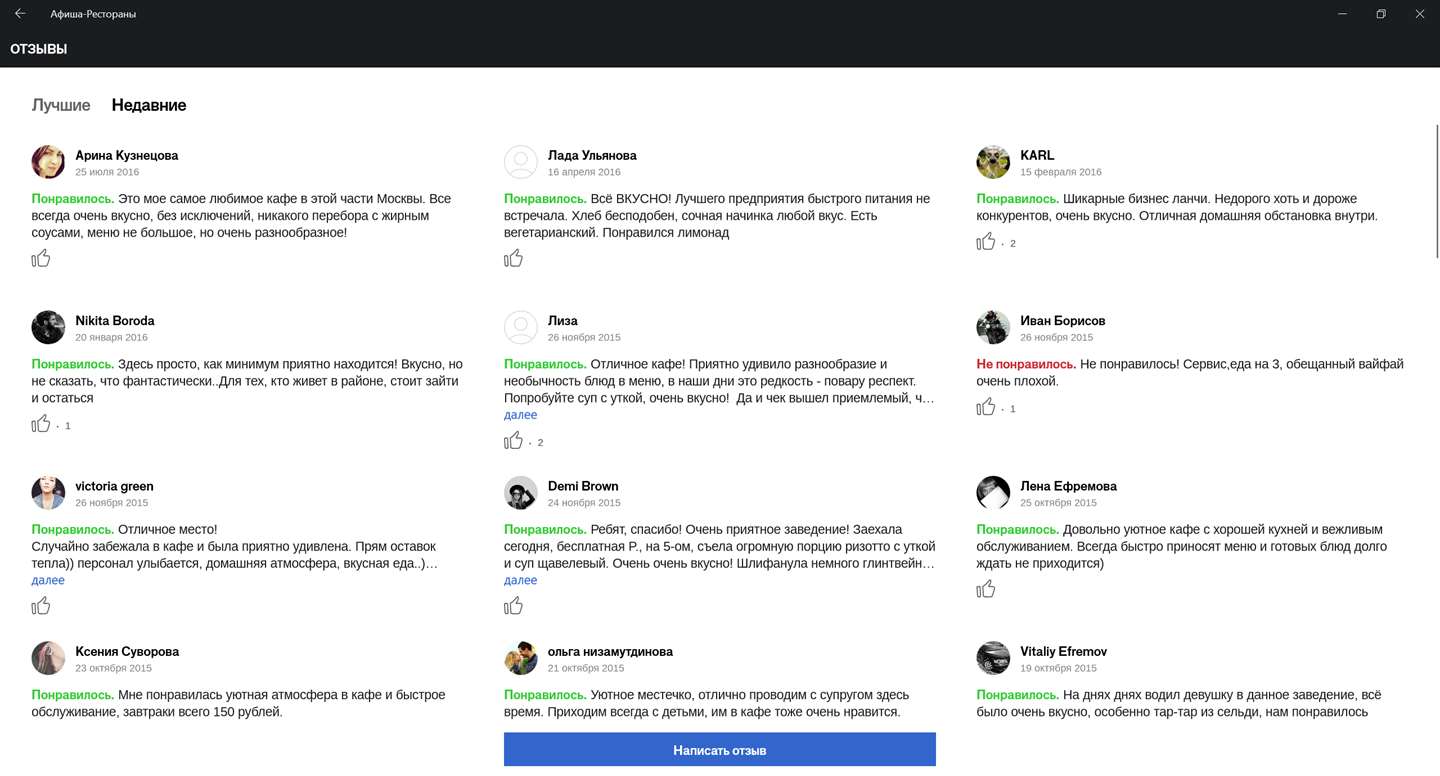The image size is (1440, 776).
Task: Like KARL's review about business lunches
Action: pyautogui.click(x=986, y=242)
